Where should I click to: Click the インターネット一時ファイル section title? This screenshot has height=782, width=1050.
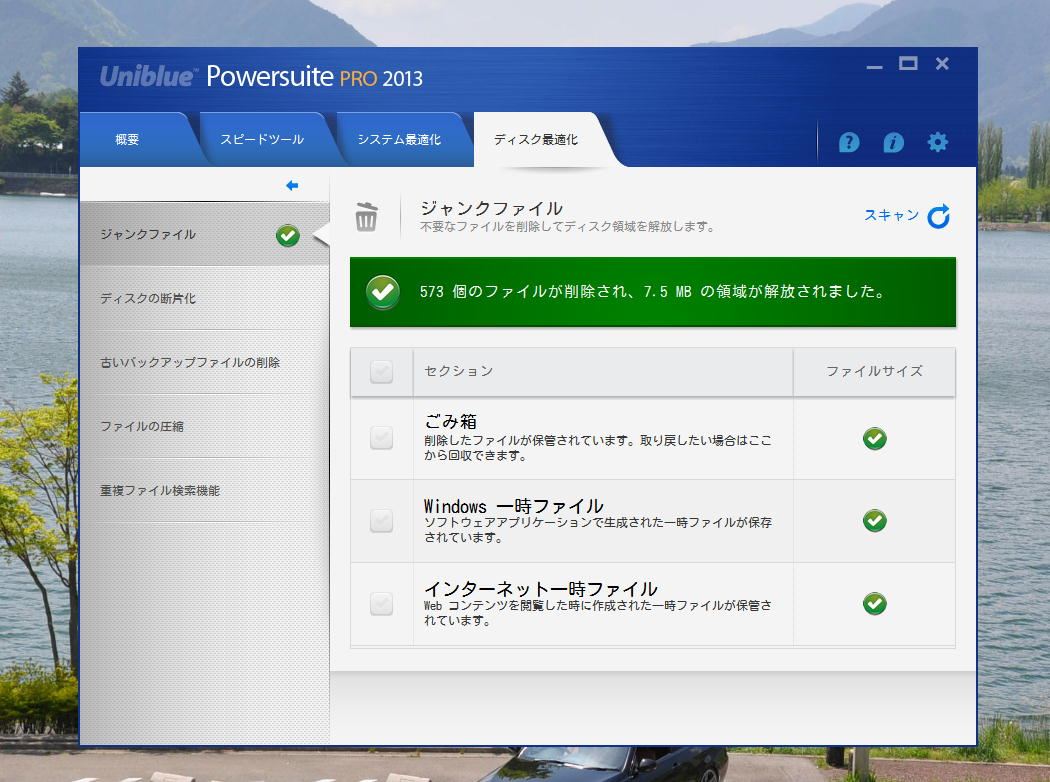coord(541,589)
